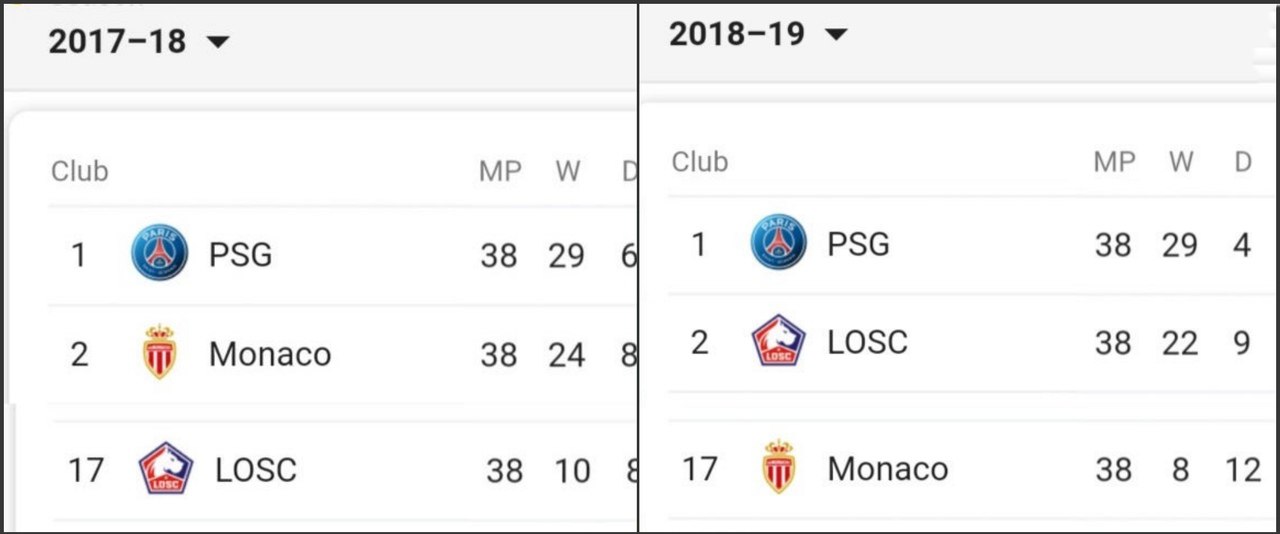This screenshot has width=1280, height=534.
Task: Click the PSG crest in the 2017–18 table
Action: coord(159,253)
